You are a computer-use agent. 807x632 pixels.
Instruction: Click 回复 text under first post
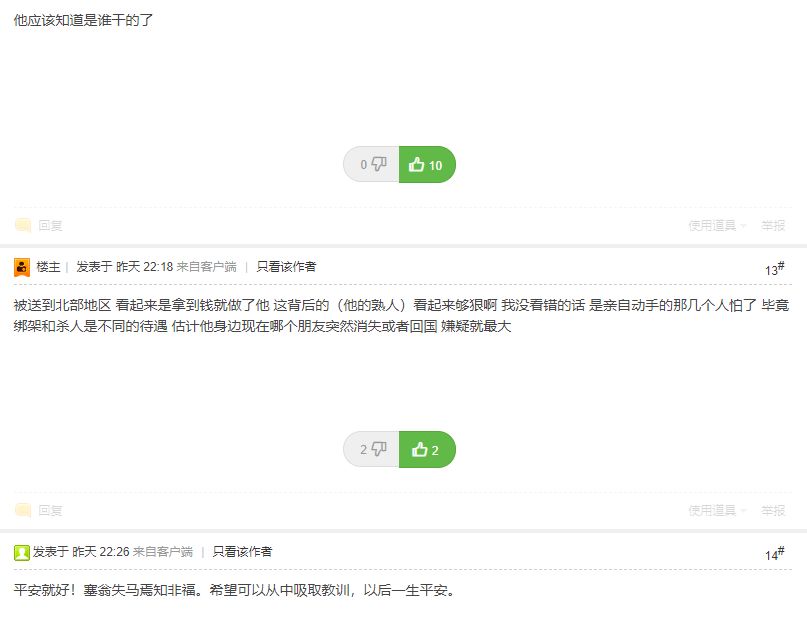click(50, 225)
